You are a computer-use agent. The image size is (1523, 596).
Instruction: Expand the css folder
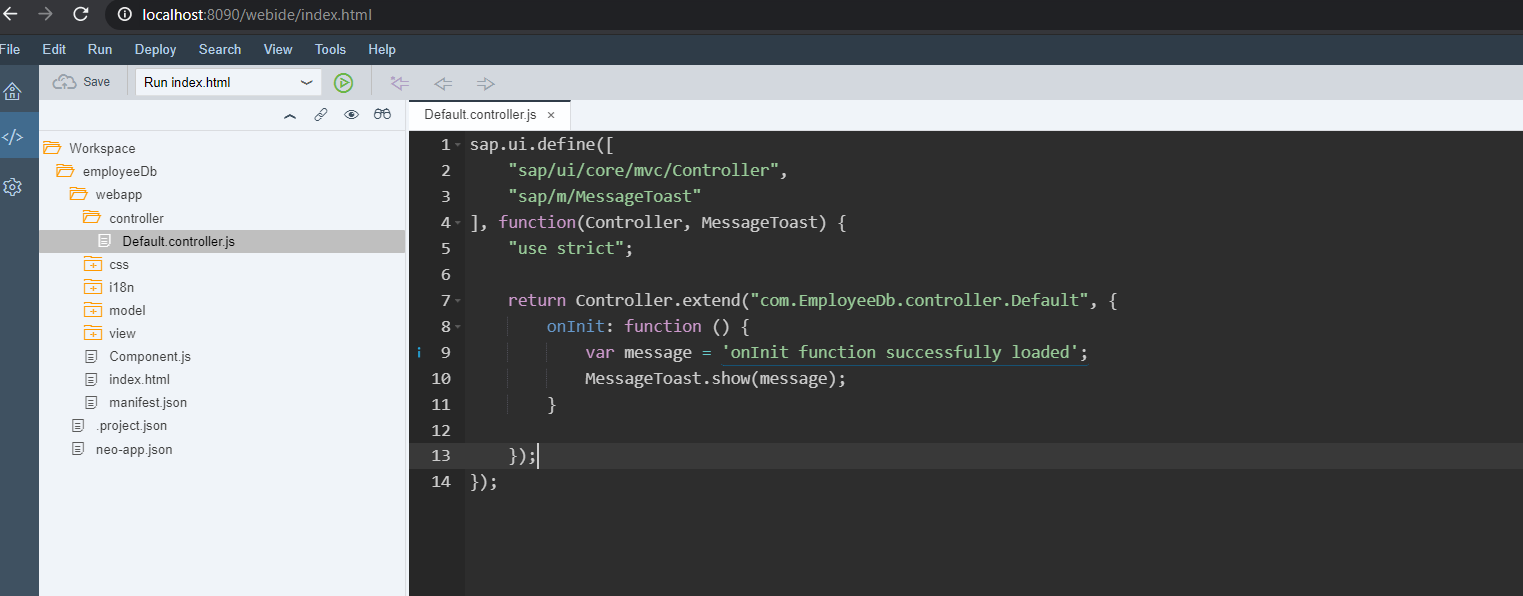click(x=92, y=264)
